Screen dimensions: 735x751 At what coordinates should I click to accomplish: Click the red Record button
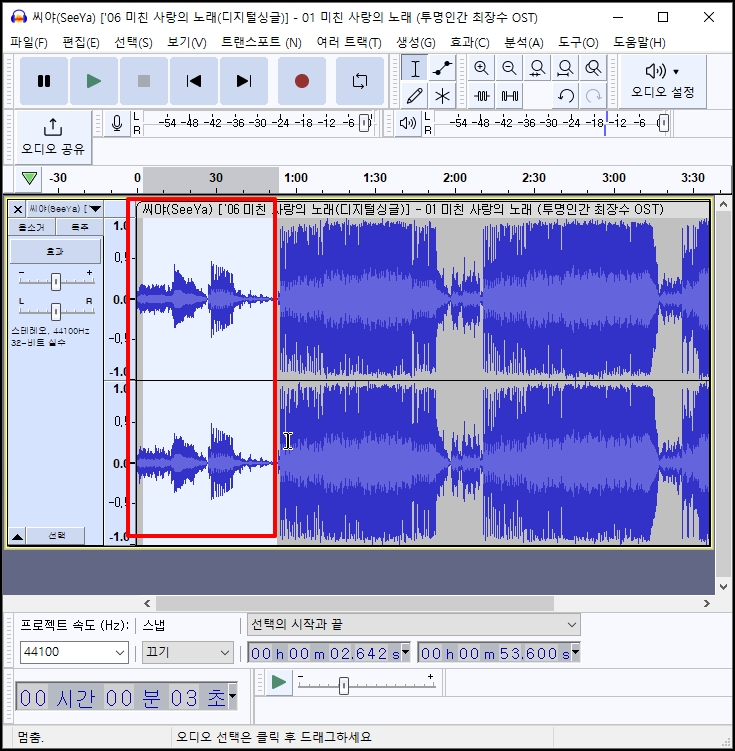302,81
